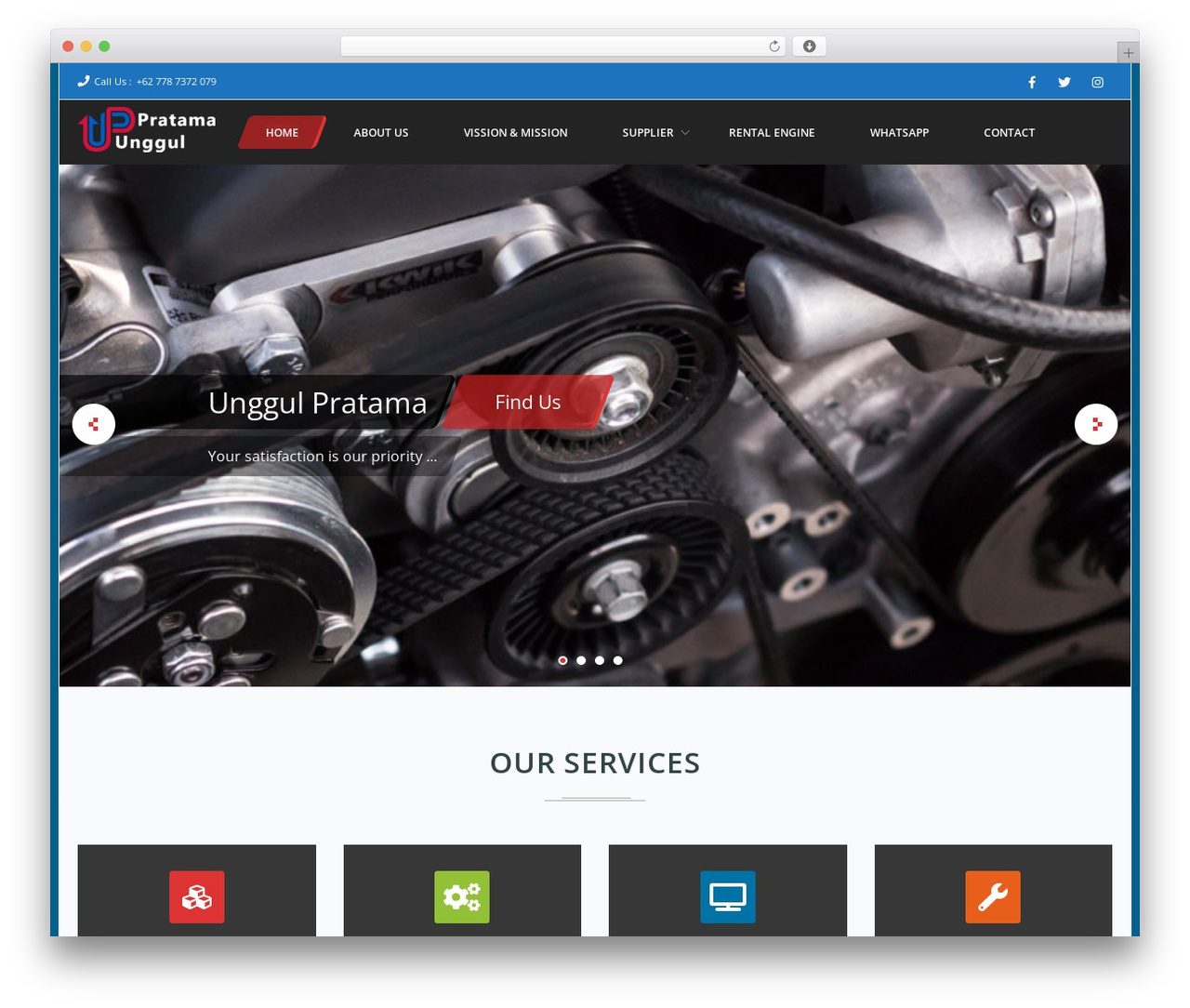Viewport: 1190px width, 1008px height.
Task: Open the Home menu item
Action: (282, 132)
